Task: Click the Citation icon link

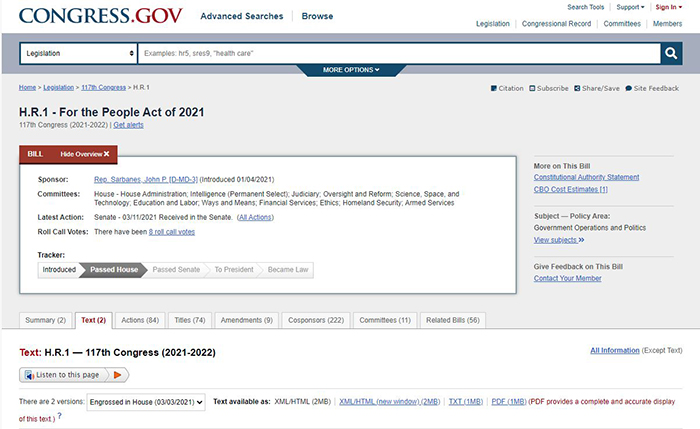Action: (507, 88)
